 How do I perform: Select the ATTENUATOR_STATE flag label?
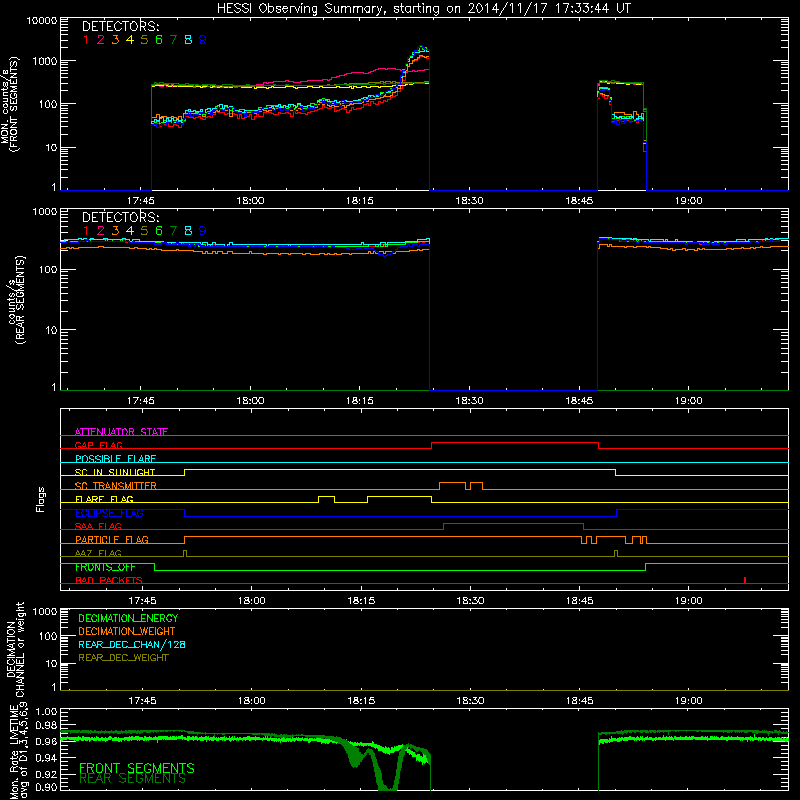coord(121,432)
